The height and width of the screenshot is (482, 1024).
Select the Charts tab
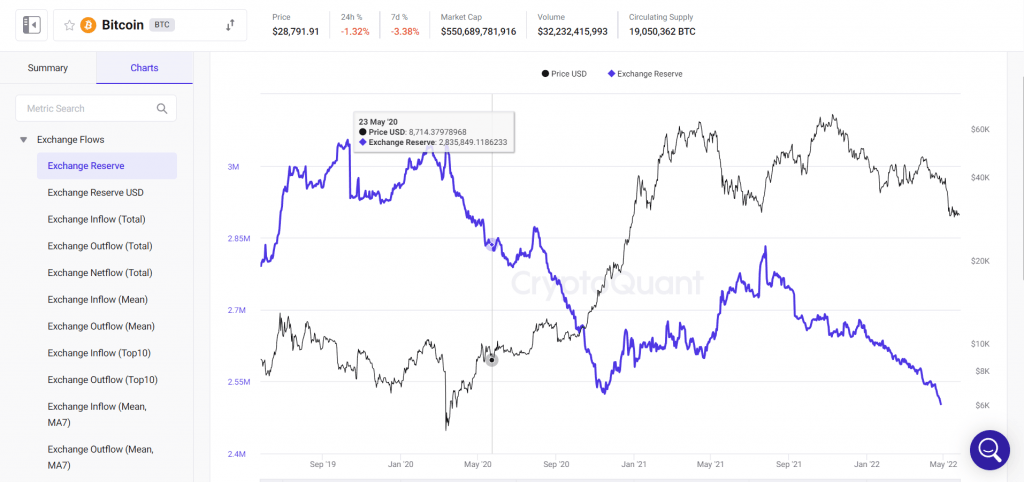click(x=144, y=68)
